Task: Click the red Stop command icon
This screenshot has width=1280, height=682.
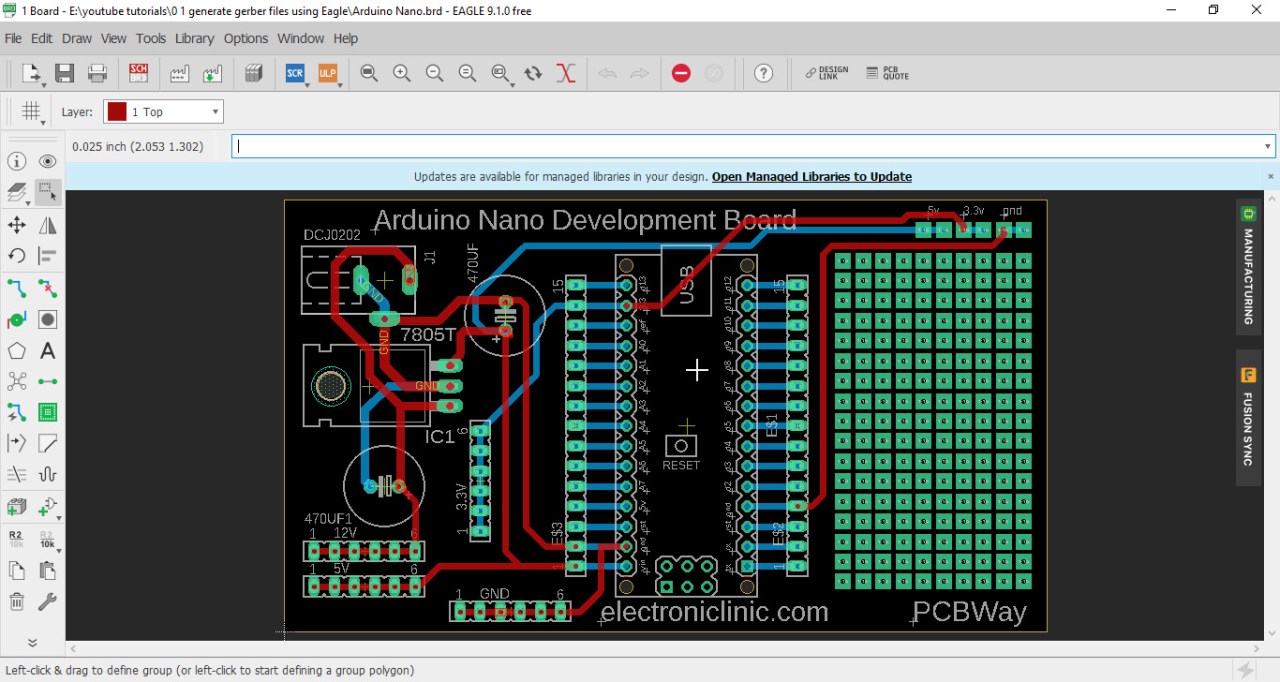Action: (681, 73)
